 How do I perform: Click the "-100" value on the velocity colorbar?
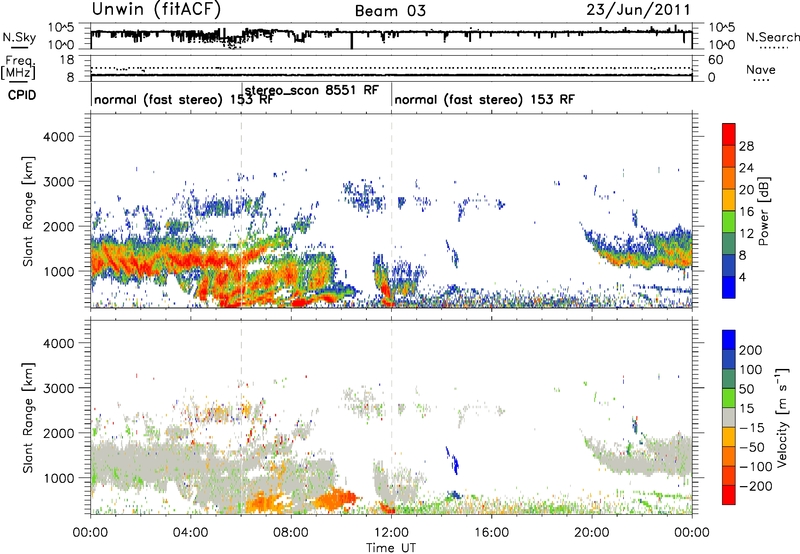pos(755,467)
